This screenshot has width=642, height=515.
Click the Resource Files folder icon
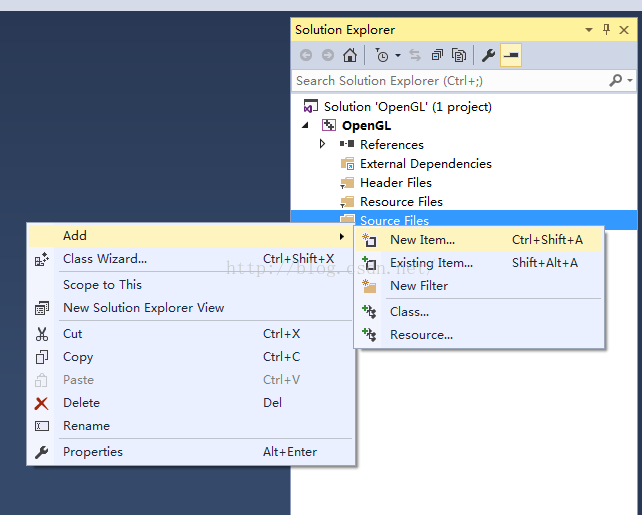pos(347,202)
